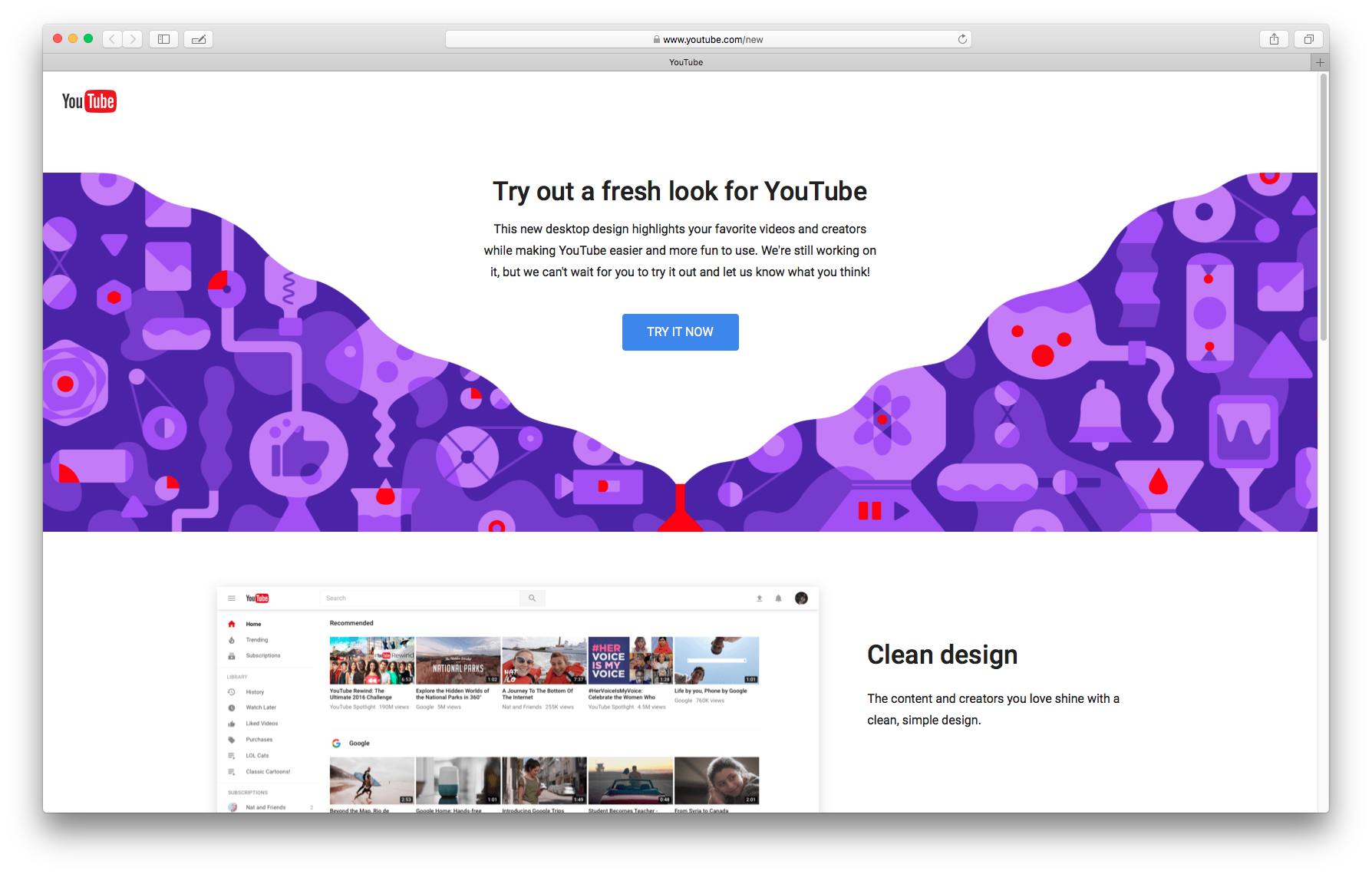The height and width of the screenshot is (874, 1372).
Task: Click the round profile avatar in the preview mockup
Action: 801,599
